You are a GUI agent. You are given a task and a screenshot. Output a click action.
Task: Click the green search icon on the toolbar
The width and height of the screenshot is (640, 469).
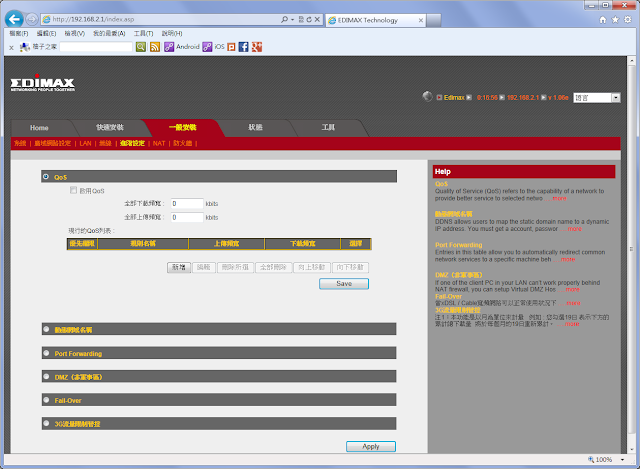[141, 47]
